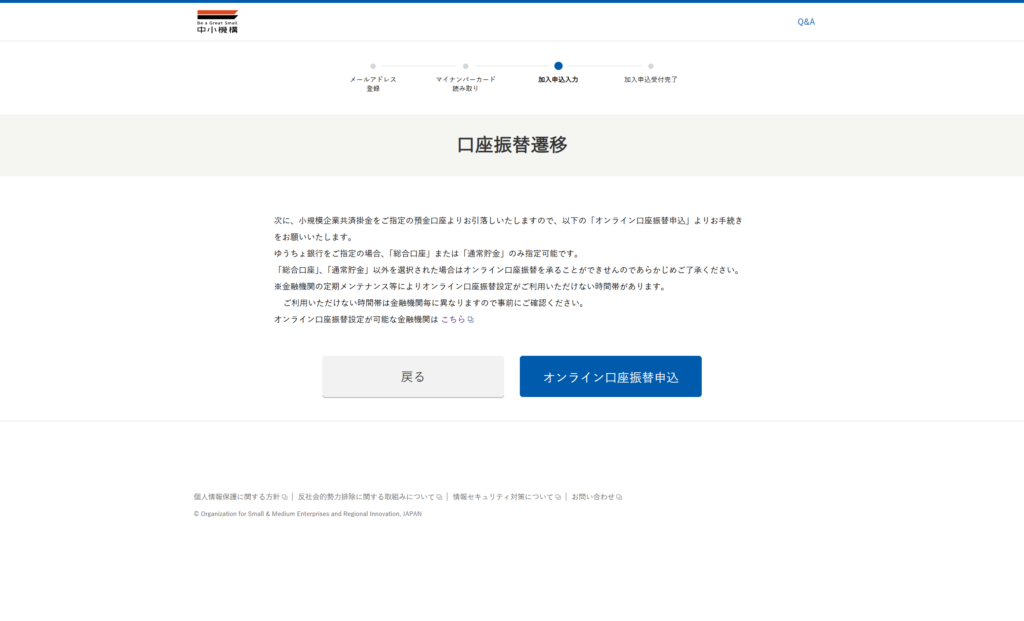Open the Q&A link

[x=806, y=22]
